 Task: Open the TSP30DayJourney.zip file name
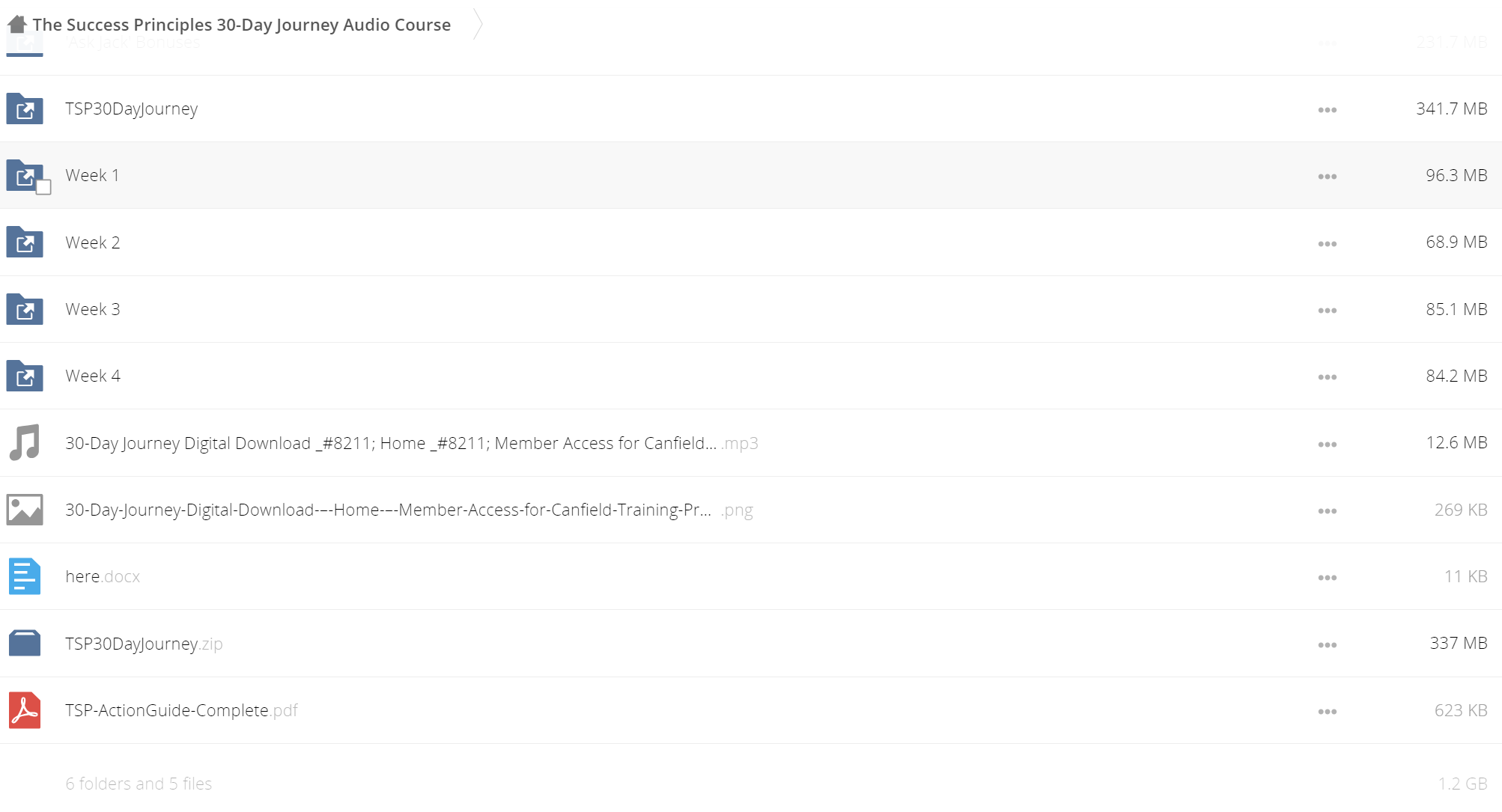144,644
